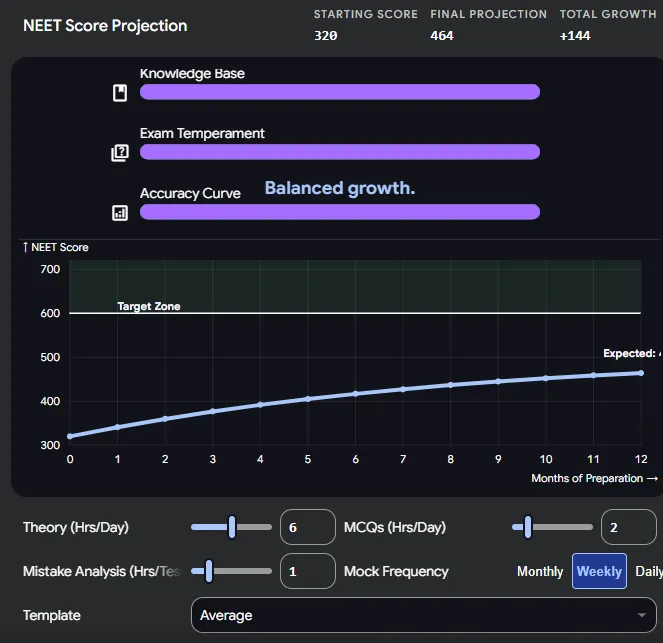The height and width of the screenshot is (643, 663).
Task: Click the 'Balanced growth.' text
Action: (x=340, y=188)
